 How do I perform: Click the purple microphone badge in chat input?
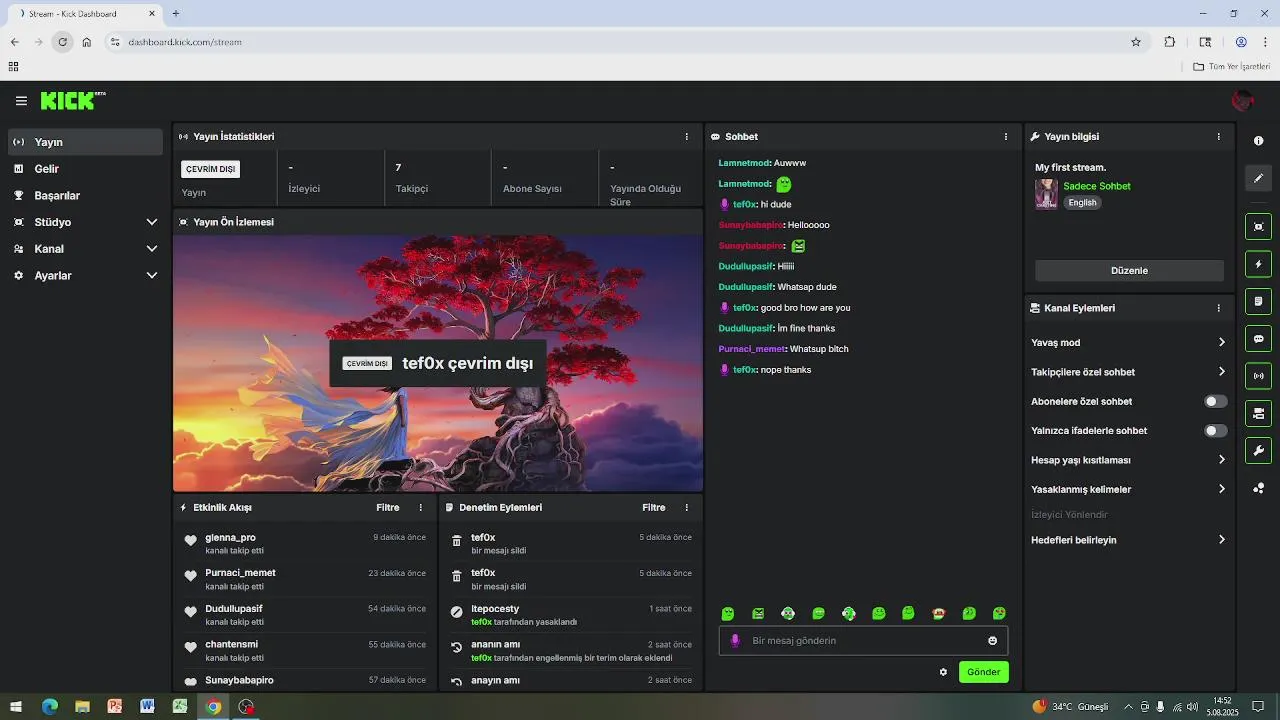pos(735,641)
